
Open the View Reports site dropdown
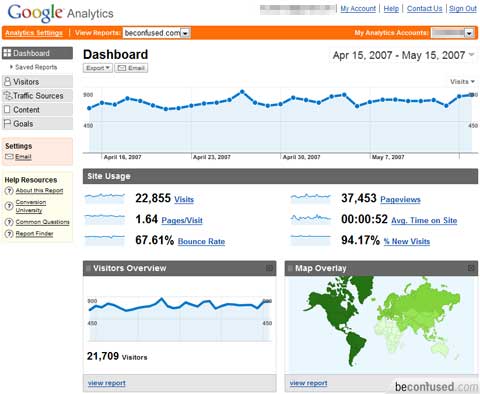157,33
